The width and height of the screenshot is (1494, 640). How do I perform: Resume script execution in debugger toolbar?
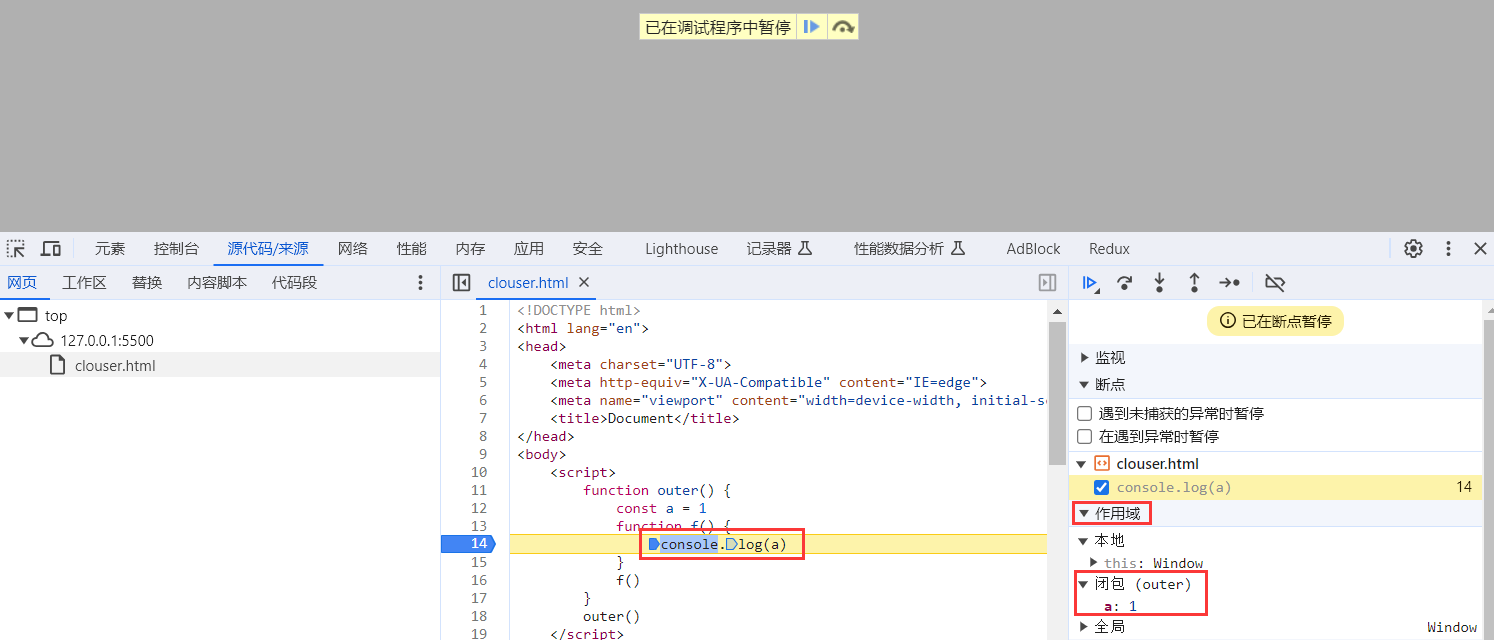1090,283
